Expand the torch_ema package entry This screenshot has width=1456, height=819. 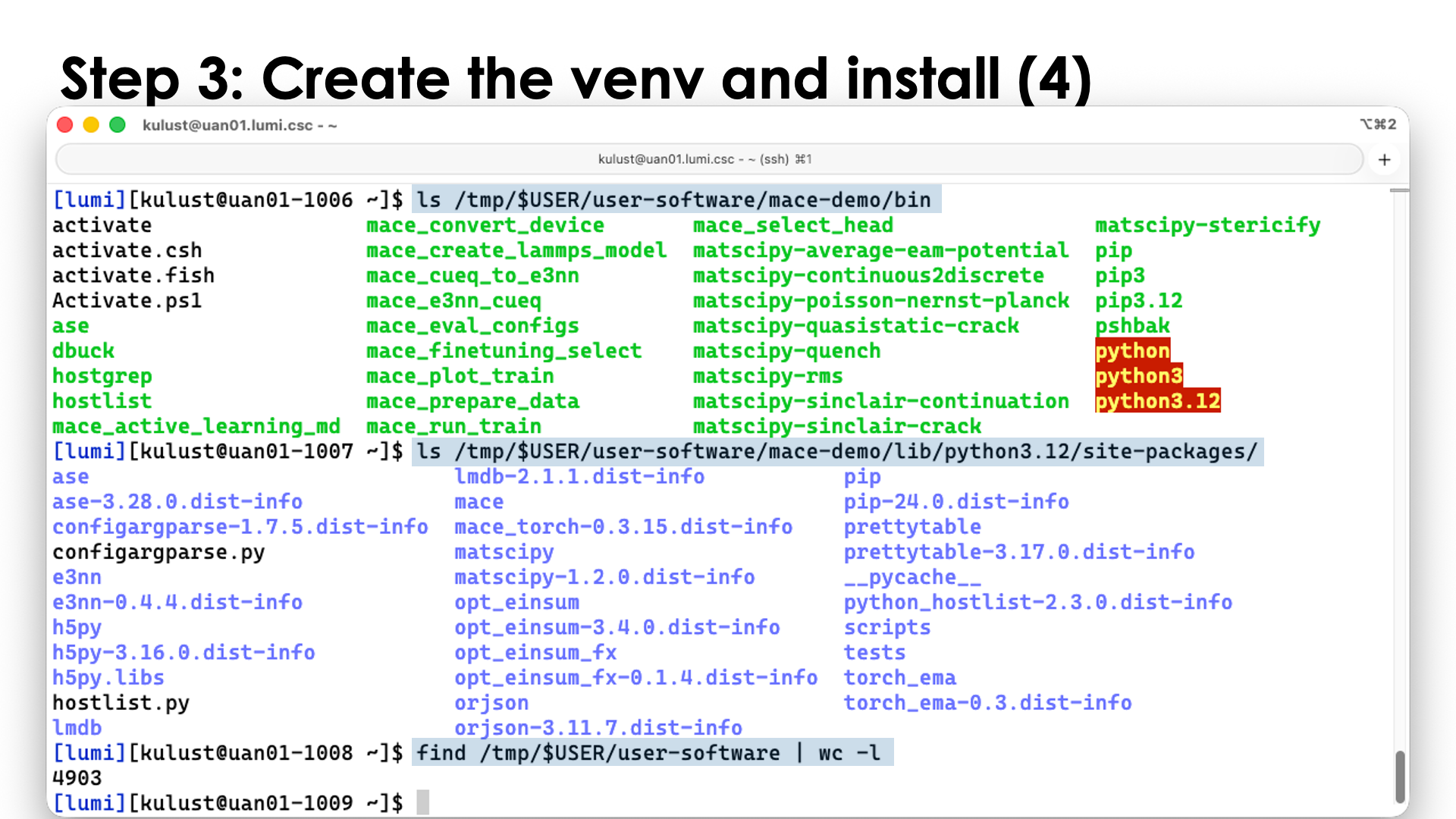(899, 677)
